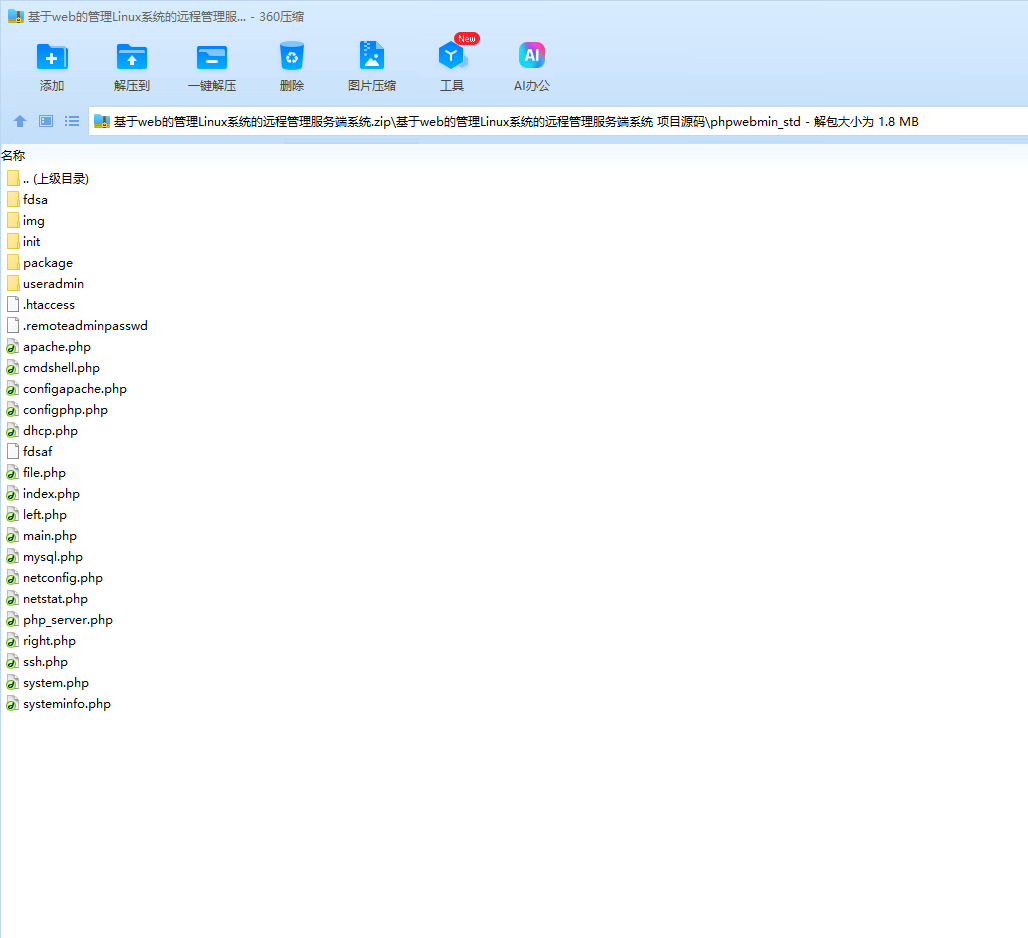Select the cmdshell.php file
Viewport: 1028px width, 938px height.
coord(53,367)
